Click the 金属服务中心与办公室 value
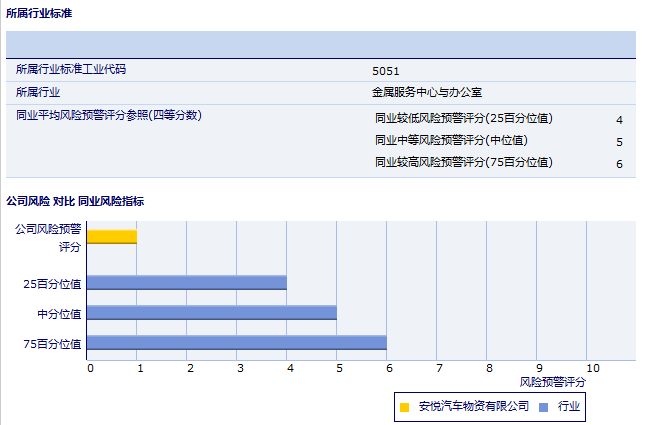Viewport: 652px width, 425px height. pyautogui.click(x=427, y=92)
